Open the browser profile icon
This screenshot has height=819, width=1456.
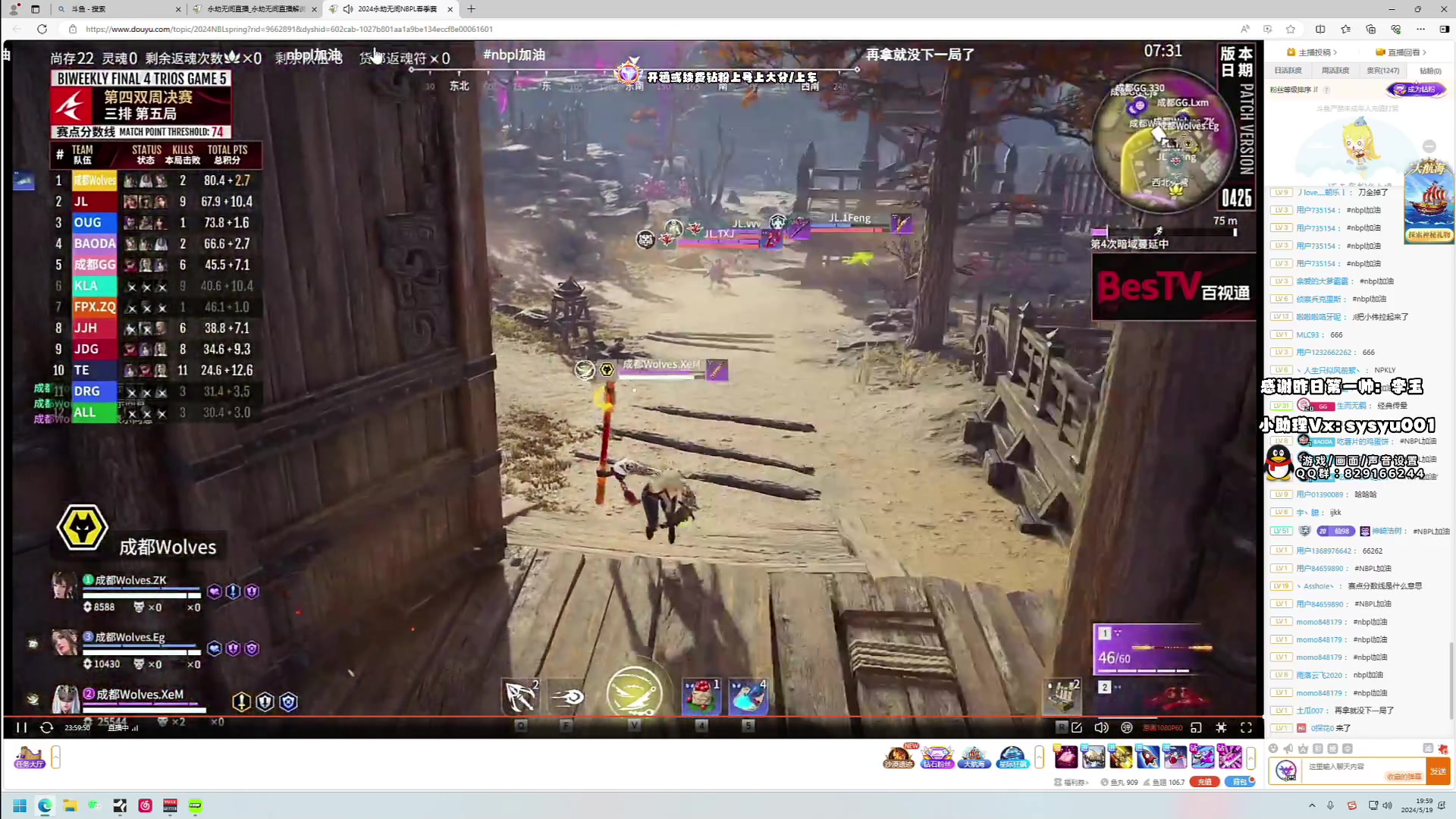[14, 9]
